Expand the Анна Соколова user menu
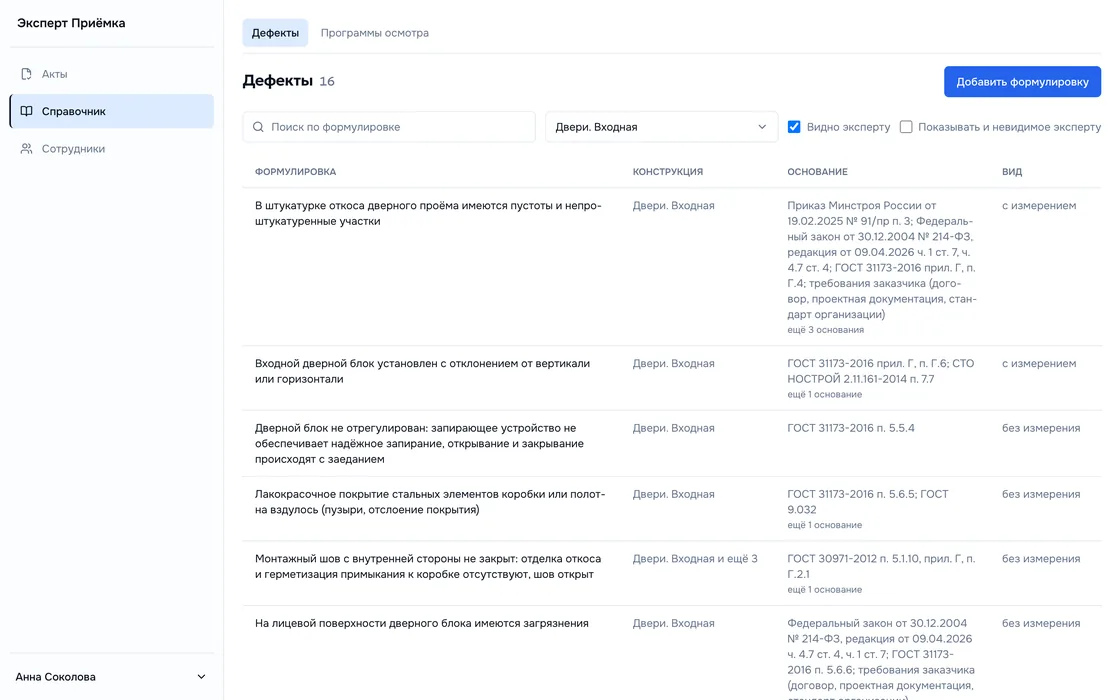This screenshot has width=1120, height=700. [x=111, y=676]
